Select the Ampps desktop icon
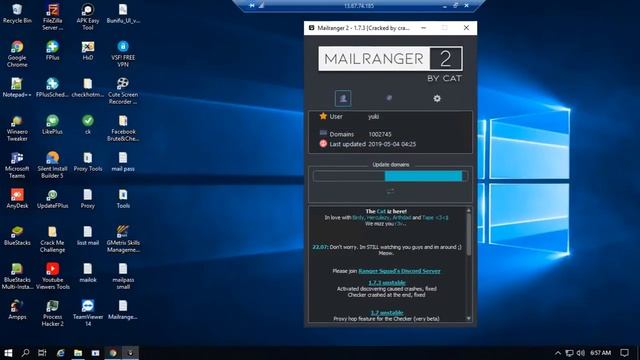640x360 pixels. [x=17, y=310]
